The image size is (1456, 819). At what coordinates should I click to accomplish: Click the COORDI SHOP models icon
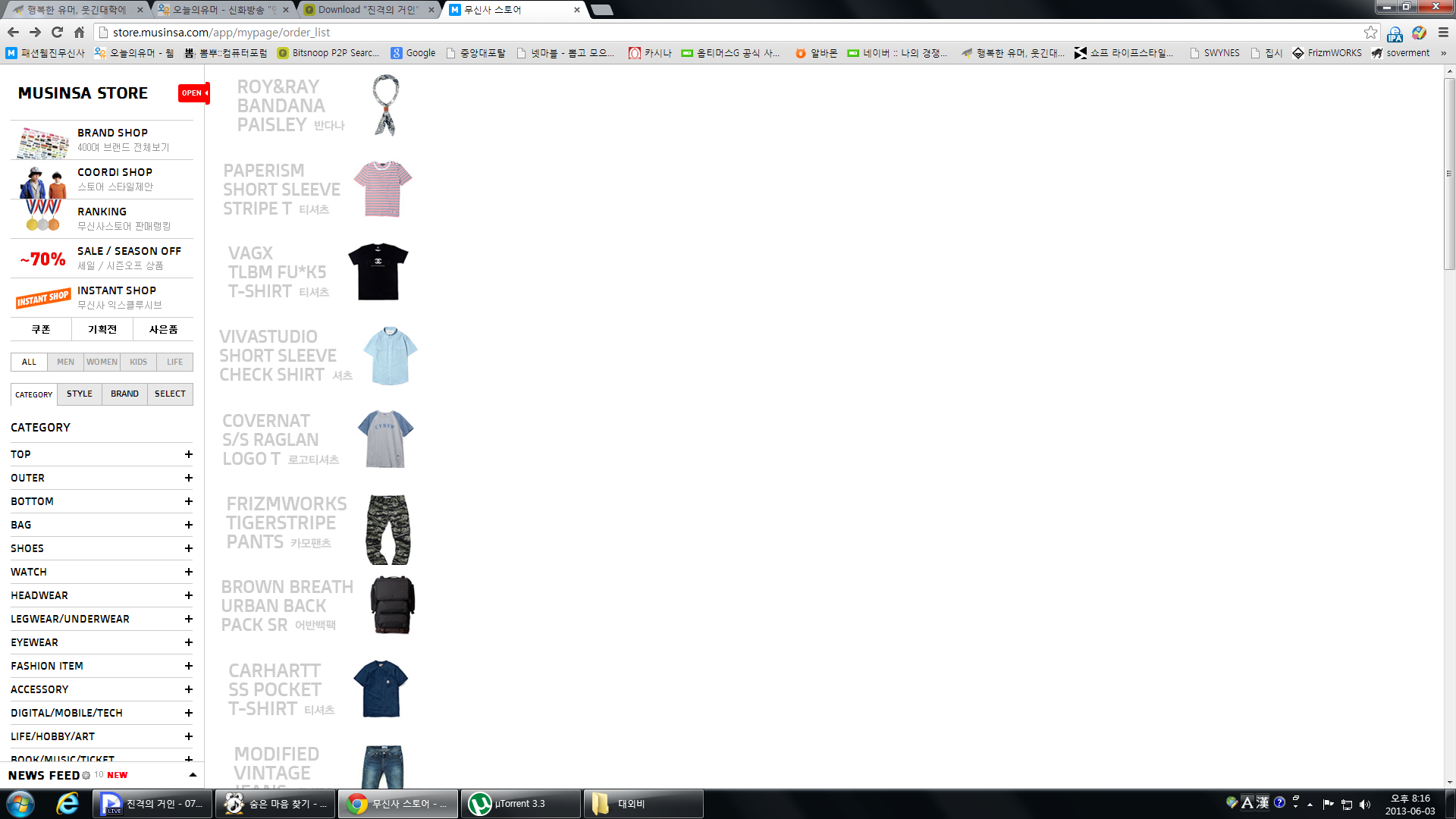(x=42, y=182)
